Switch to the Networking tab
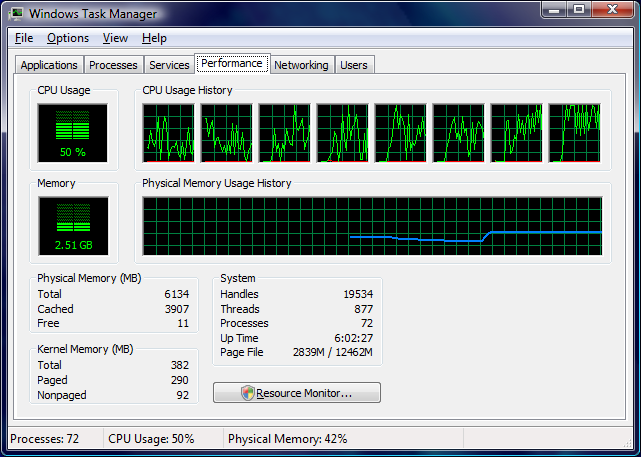This screenshot has width=641, height=457. point(301,65)
